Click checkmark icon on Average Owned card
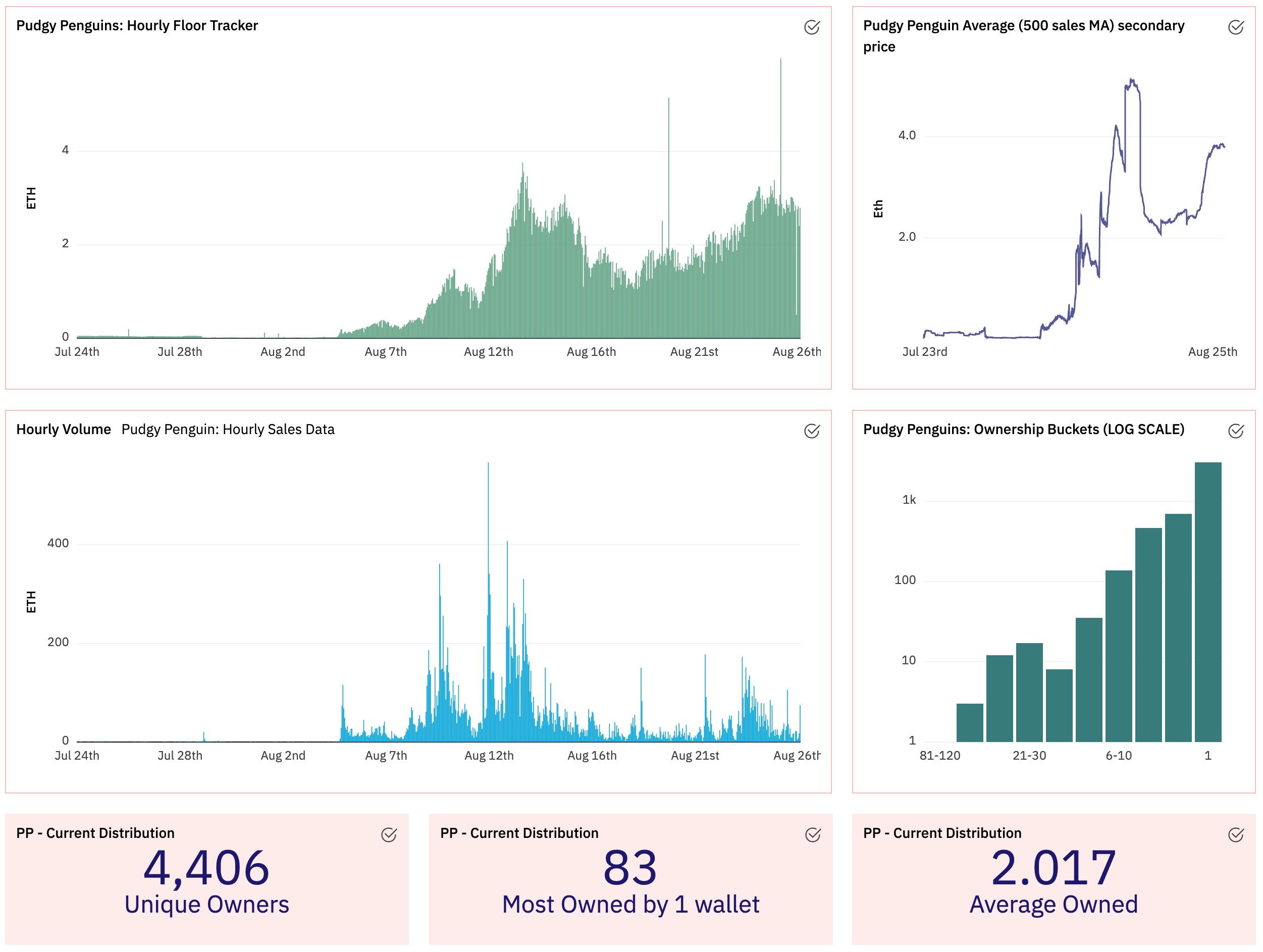This screenshot has height=952, width=1263. point(1236,835)
